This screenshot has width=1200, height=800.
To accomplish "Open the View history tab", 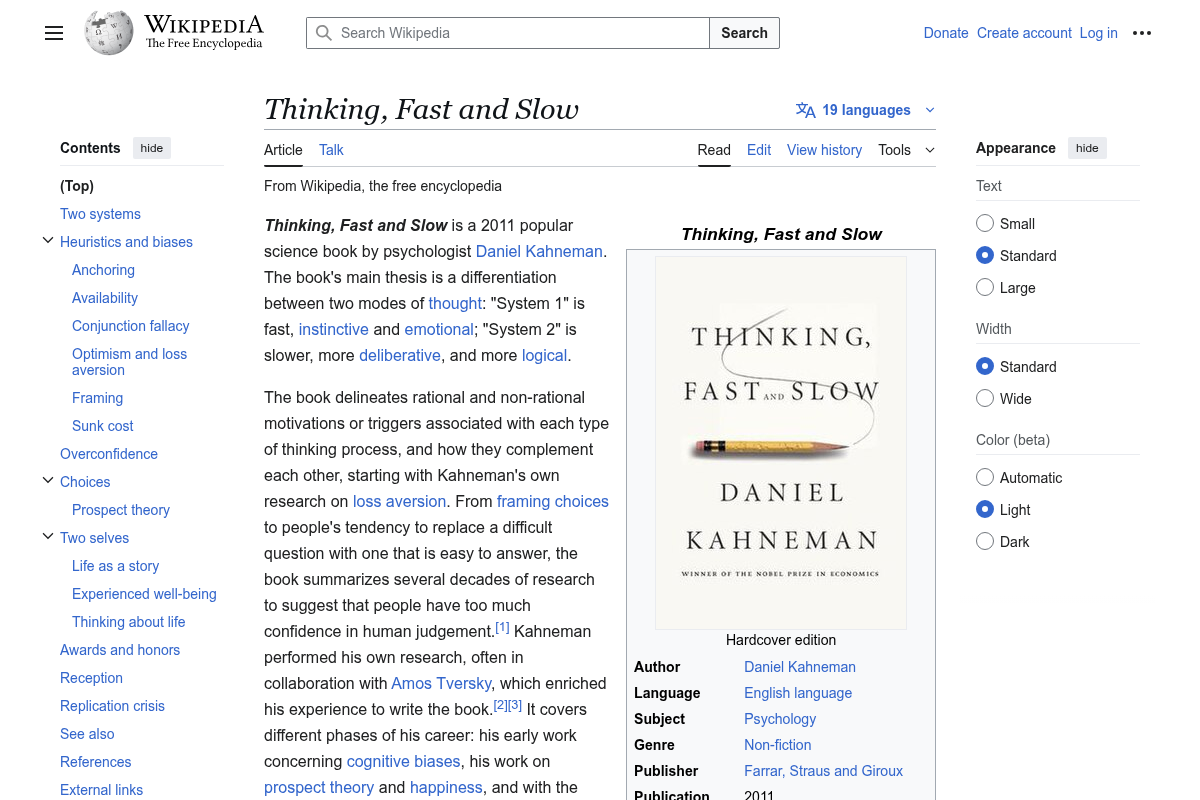I will pyautogui.click(x=824, y=149).
